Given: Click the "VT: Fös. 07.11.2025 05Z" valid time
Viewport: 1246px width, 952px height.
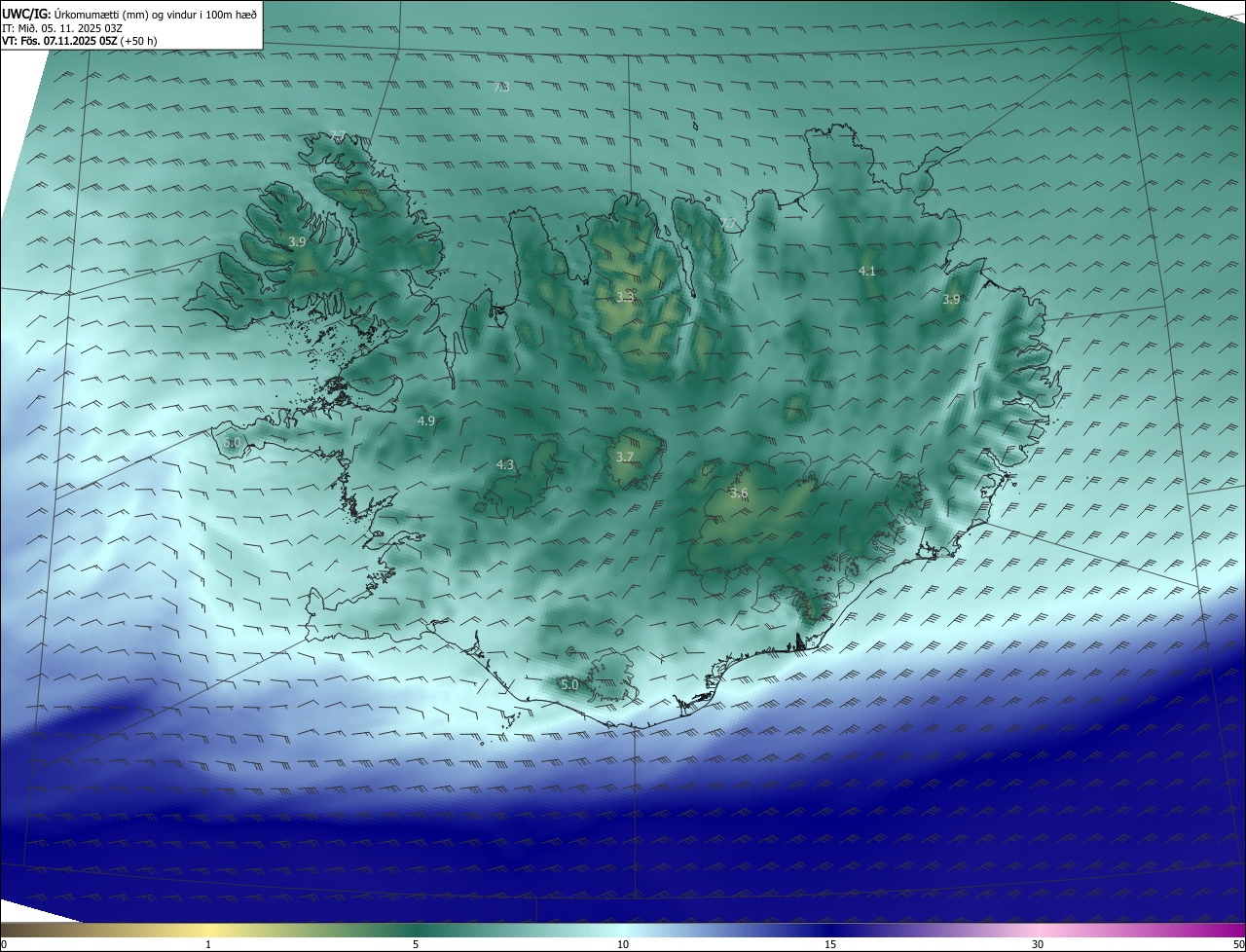Looking at the screenshot, I should [59, 41].
